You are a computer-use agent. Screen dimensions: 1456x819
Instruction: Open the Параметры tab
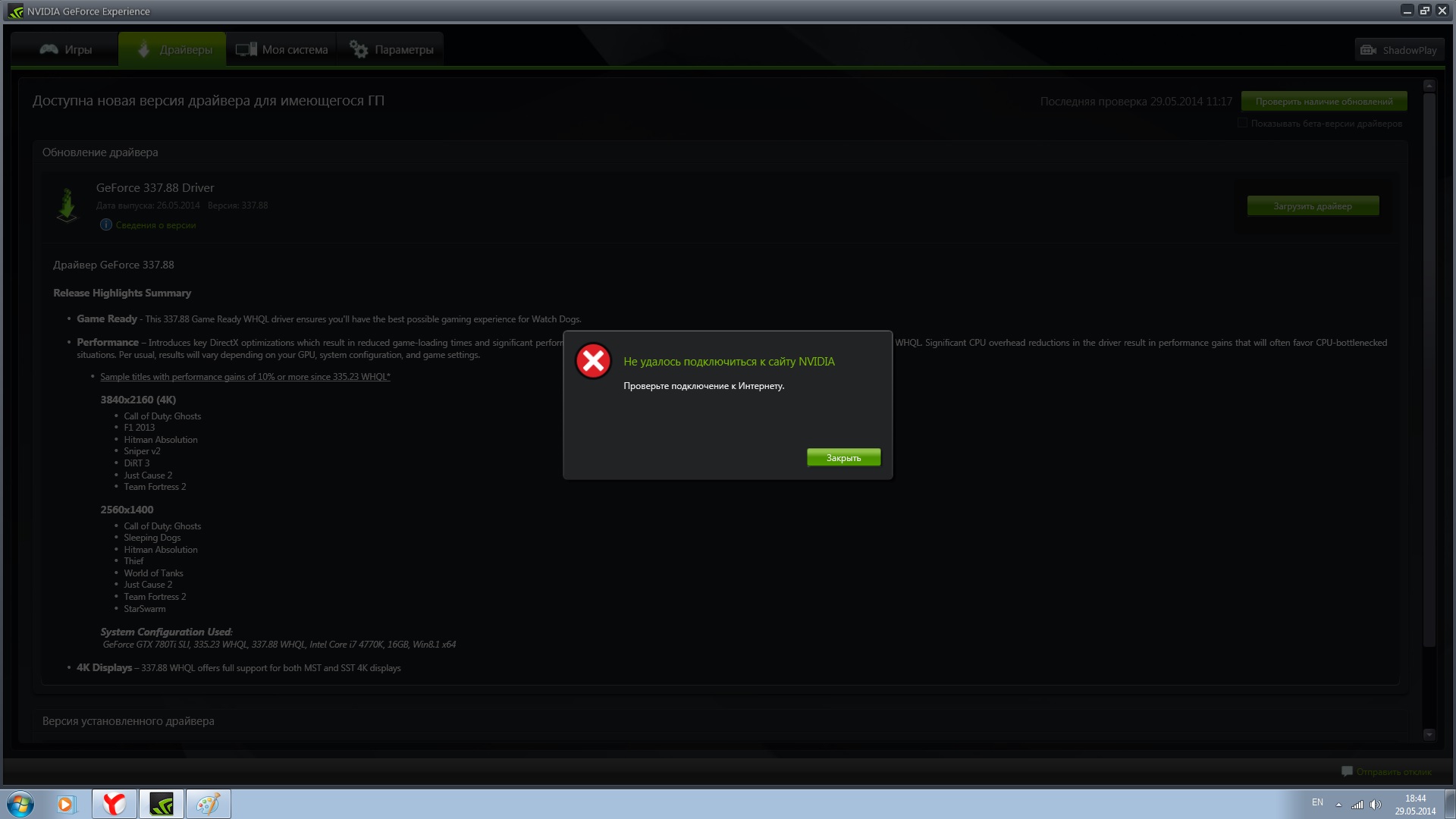(391, 49)
